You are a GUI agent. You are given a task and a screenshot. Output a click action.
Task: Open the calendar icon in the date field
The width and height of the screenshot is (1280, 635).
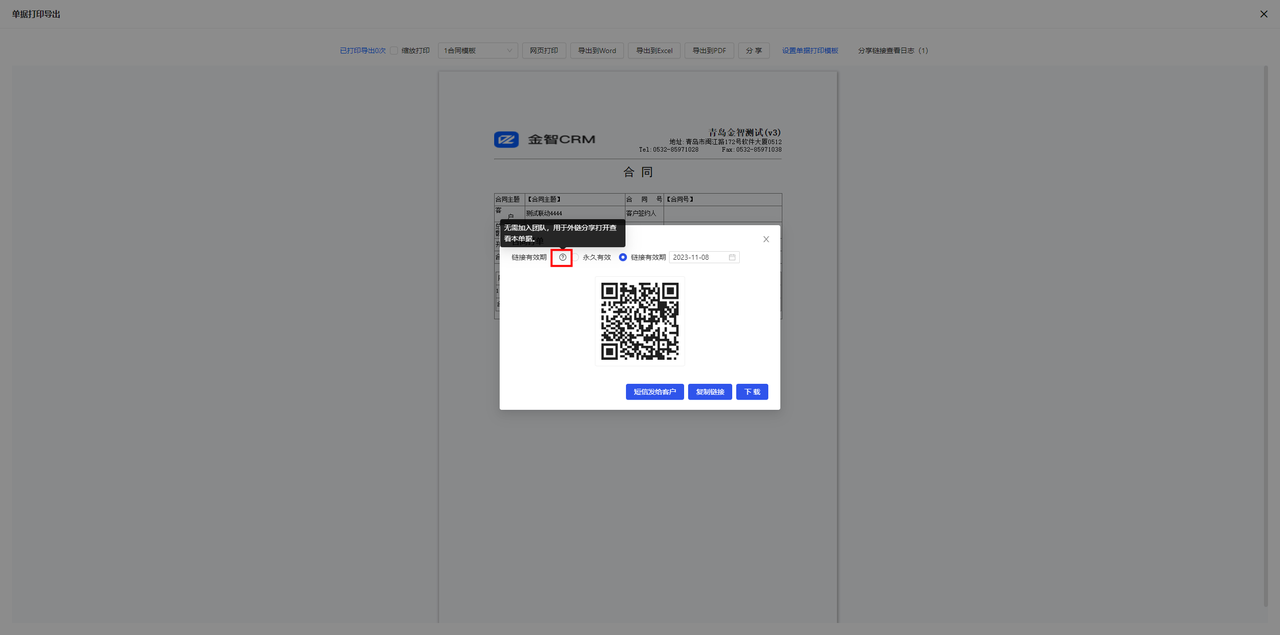click(732, 257)
